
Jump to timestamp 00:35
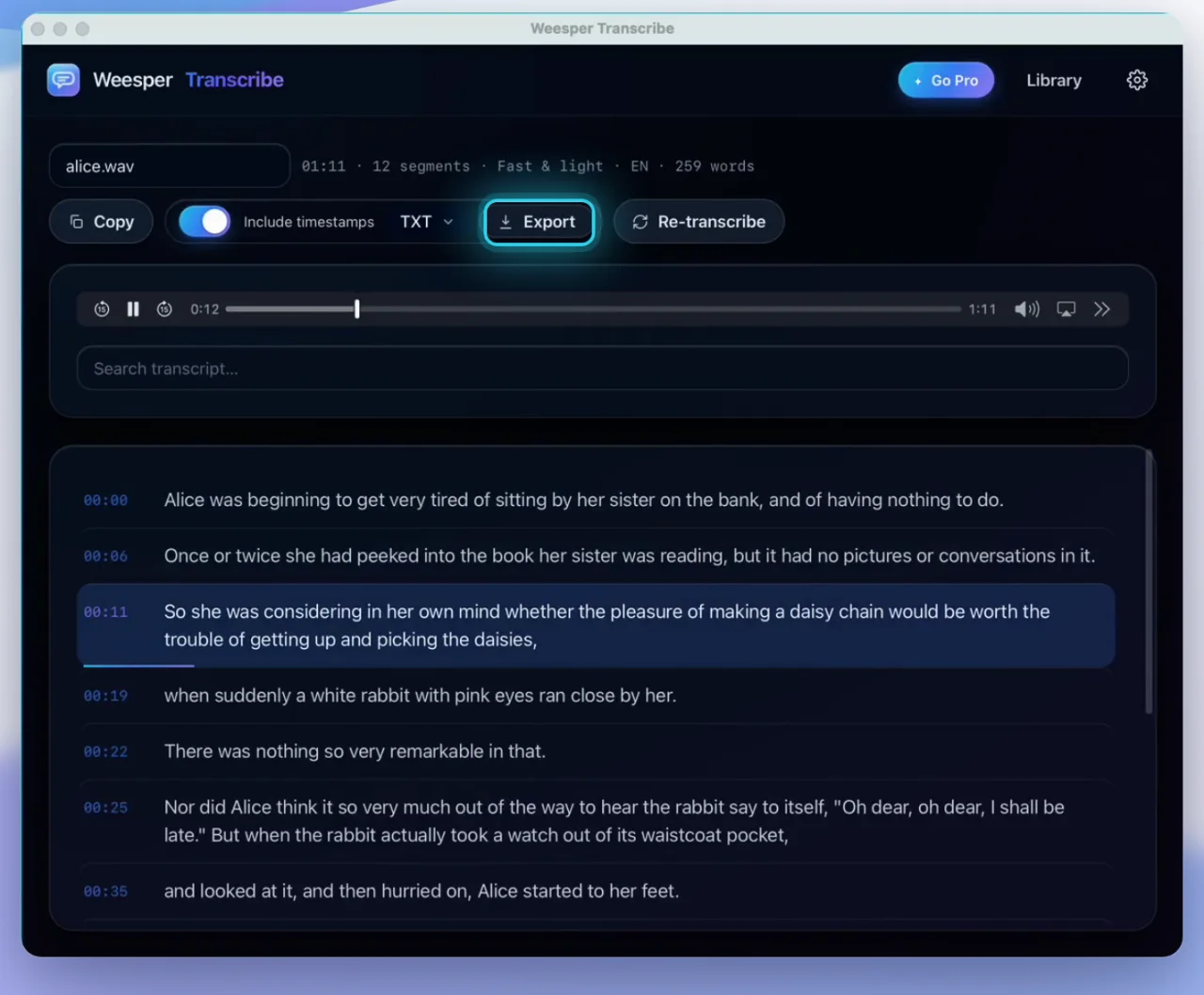point(105,892)
